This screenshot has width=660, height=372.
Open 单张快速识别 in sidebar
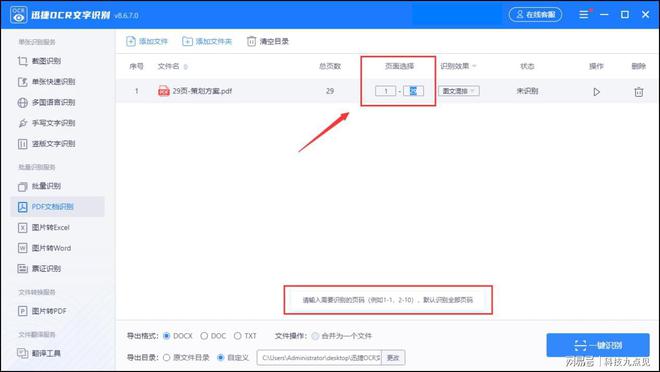[47, 82]
